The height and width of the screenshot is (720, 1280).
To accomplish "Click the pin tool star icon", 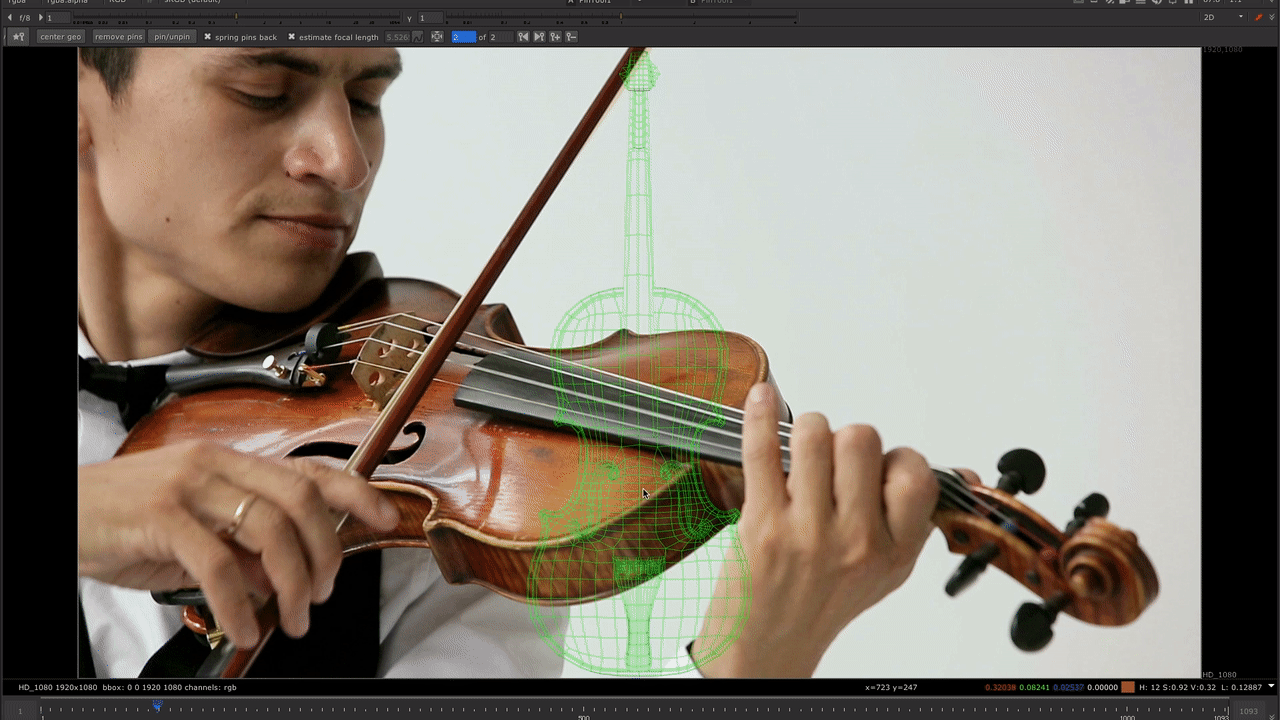I will (18, 37).
